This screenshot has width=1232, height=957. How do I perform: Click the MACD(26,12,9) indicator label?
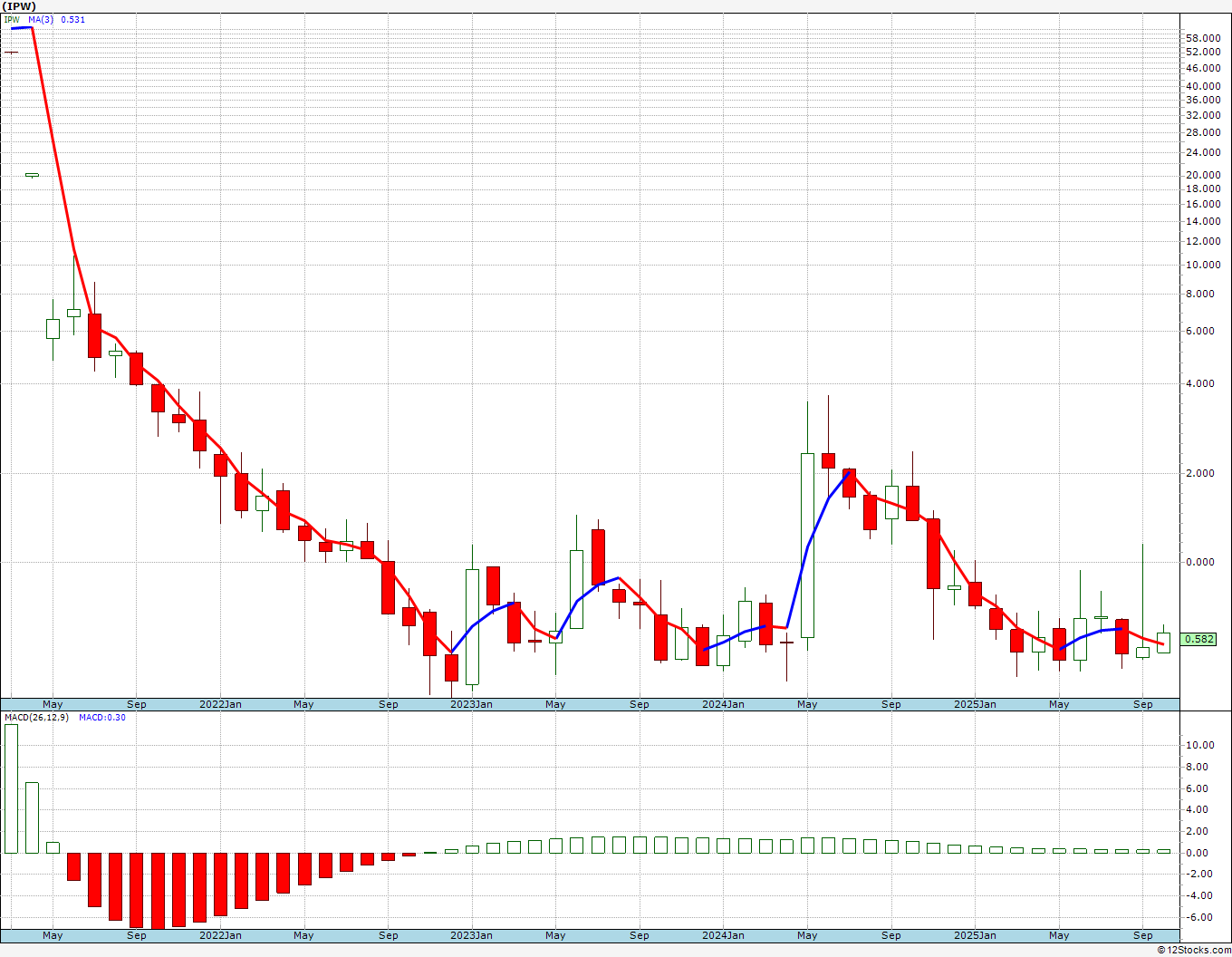[x=36, y=718]
